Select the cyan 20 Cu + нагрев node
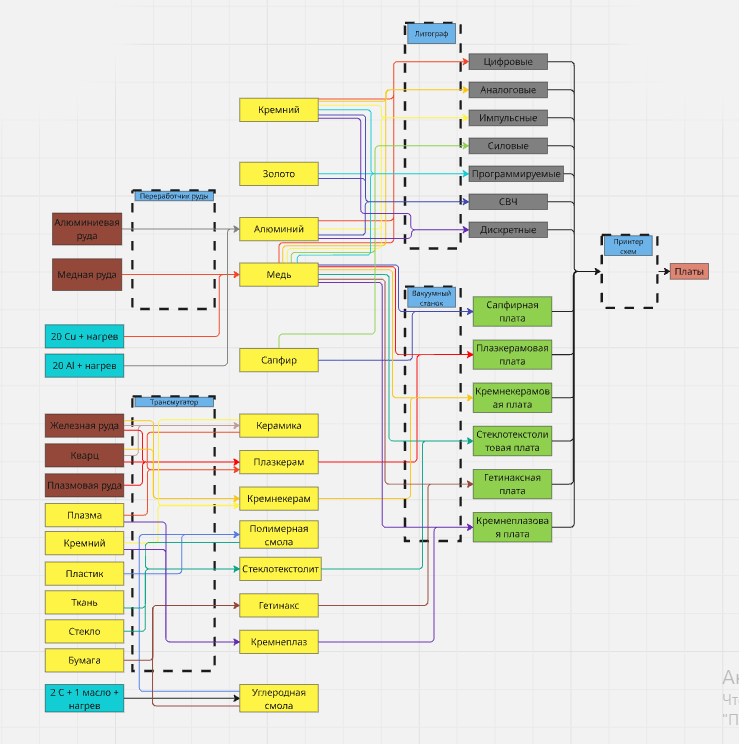Screen dimensions: 739x744 [84, 337]
